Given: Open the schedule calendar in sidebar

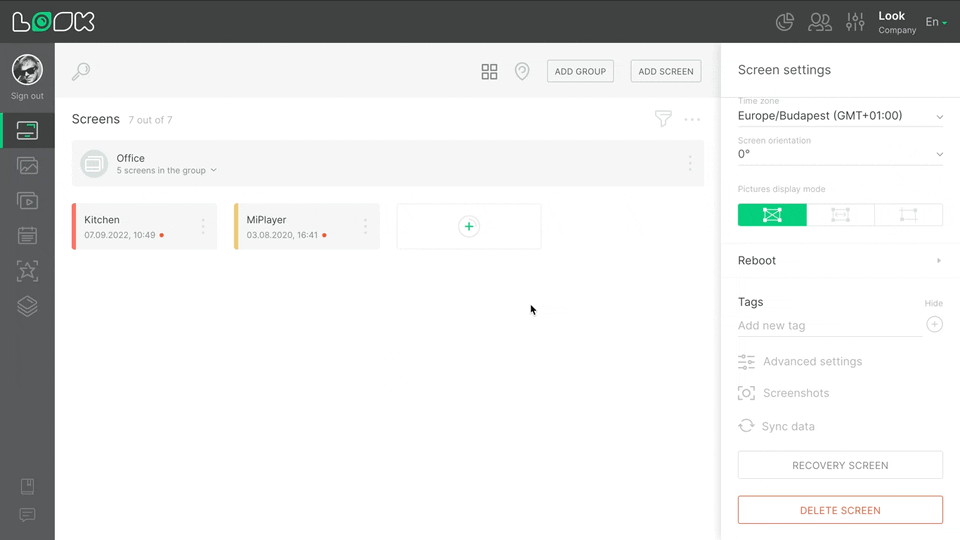Looking at the screenshot, I should tap(27, 236).
